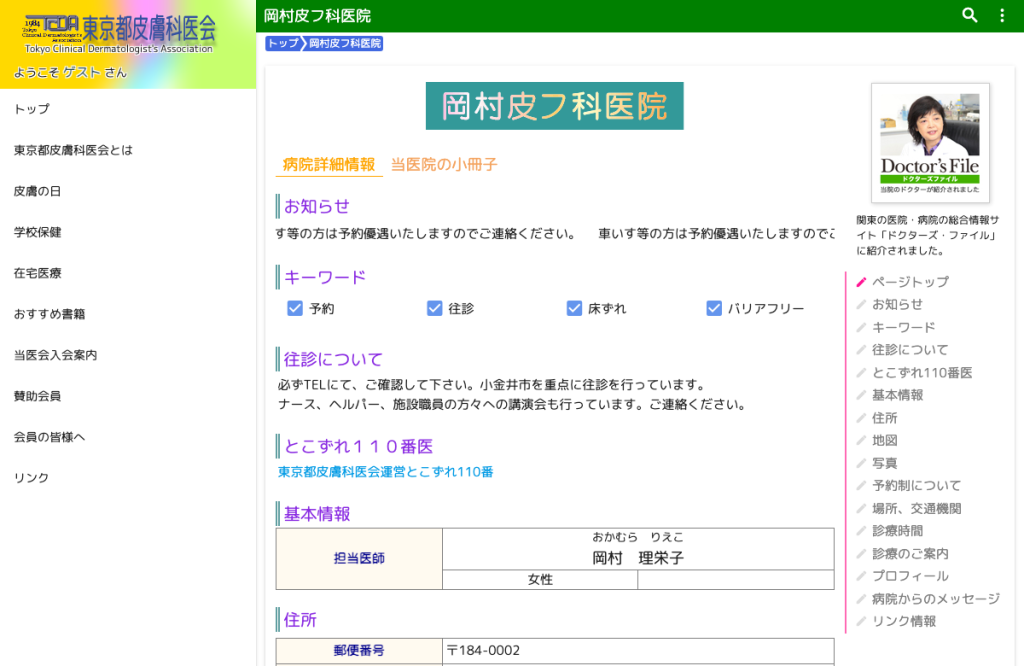Image resolution: width=1024 pixels, height=666 pixels.
Task: Select the 病院詳細情報 tab
Action: pos(329,165)
